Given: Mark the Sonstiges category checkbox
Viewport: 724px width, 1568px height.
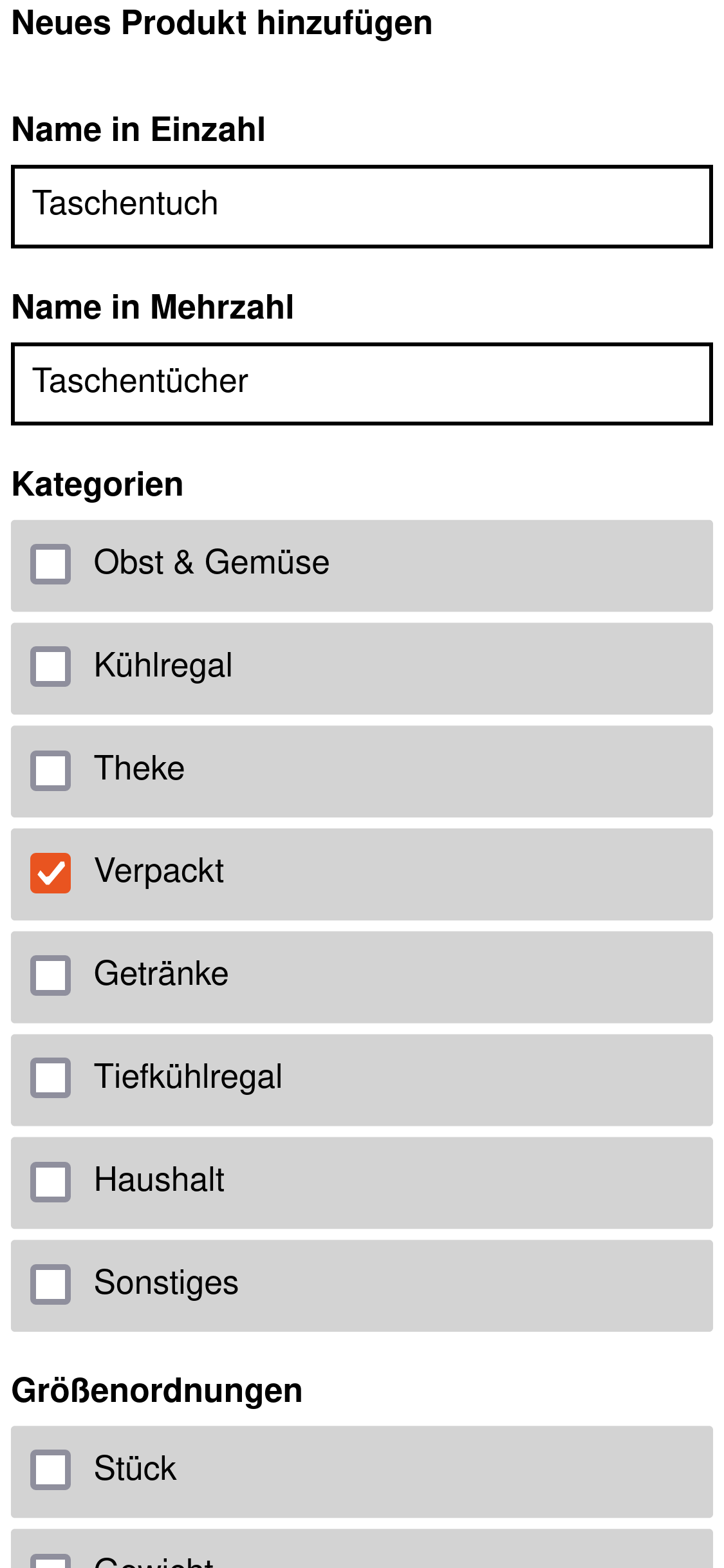Looking at the screenshot, I should (x=51, y=1284).
